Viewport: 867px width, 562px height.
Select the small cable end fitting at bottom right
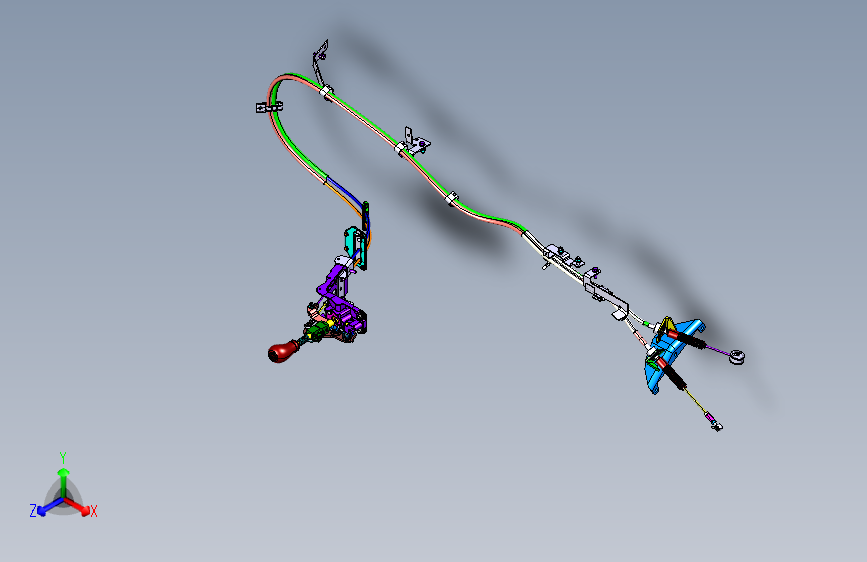[x=715, y=424]
